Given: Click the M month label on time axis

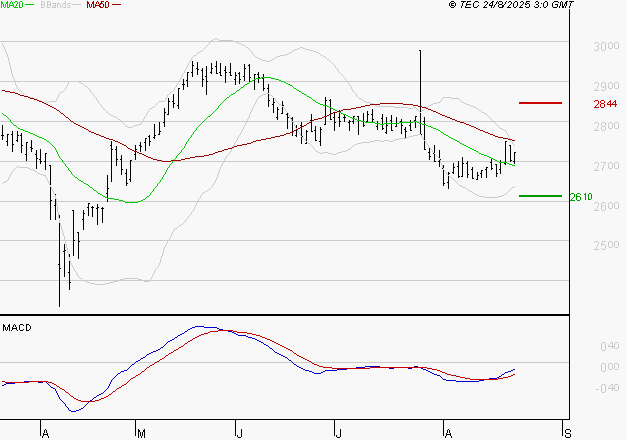Looking at the screenshot, I should [141, 434].
